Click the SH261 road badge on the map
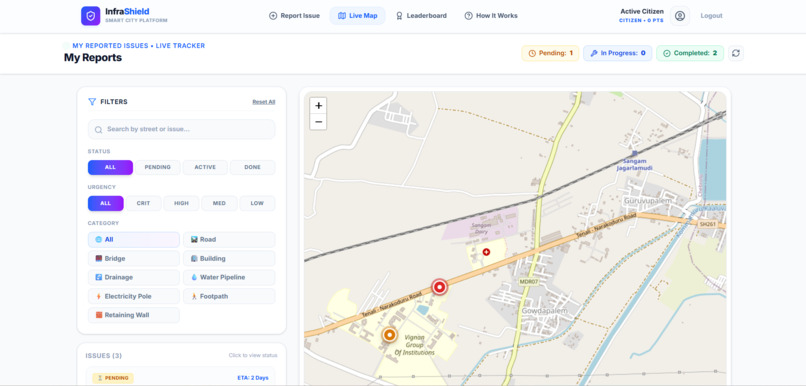This screenshot has width=806, height=386. pyautogui.click(x=707, y=224)
